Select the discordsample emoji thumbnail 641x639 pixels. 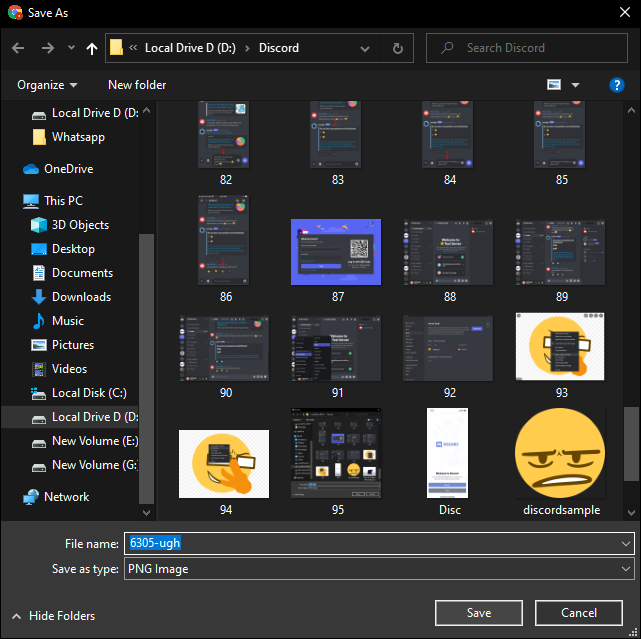tap(560, 453)
